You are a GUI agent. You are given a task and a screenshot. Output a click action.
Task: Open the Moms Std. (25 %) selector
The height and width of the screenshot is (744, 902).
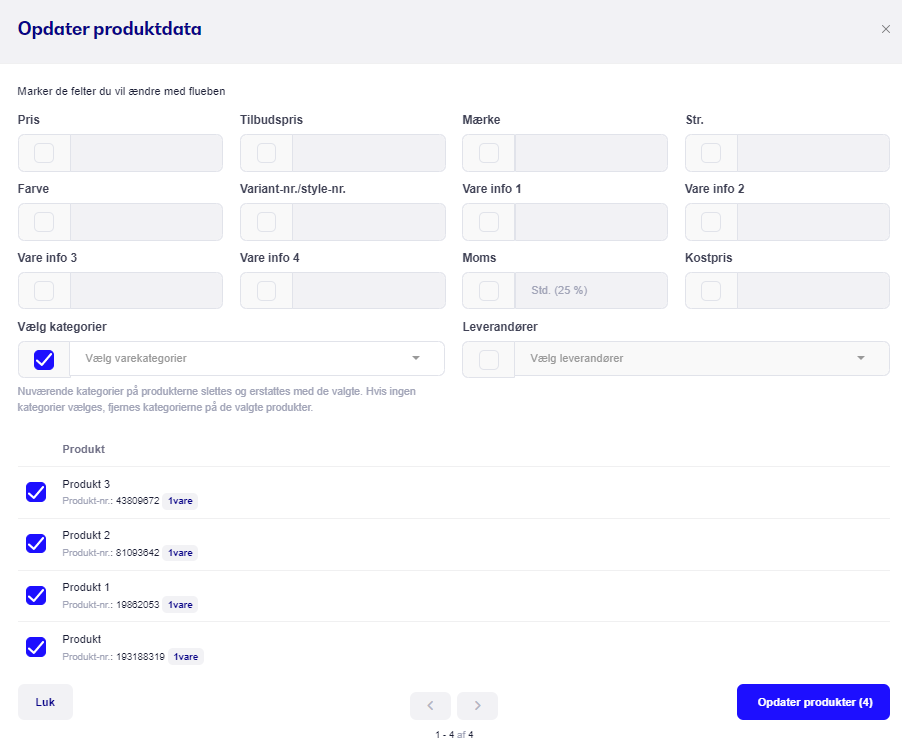[x=591, y=291]
